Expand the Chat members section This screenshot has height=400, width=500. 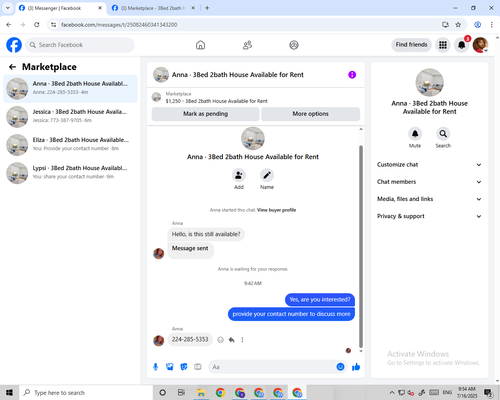(429, 182)
